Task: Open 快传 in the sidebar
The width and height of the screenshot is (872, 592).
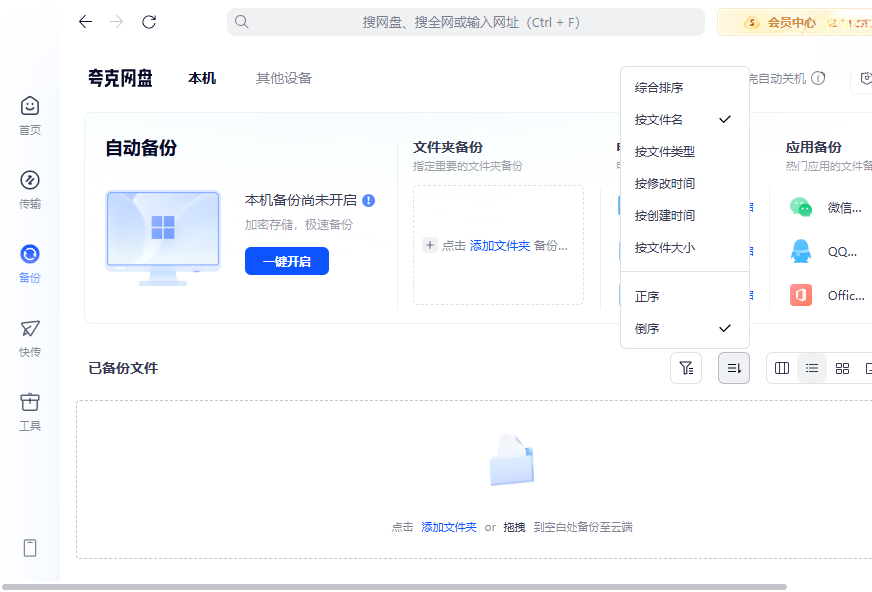Action: tap(30, 338)
